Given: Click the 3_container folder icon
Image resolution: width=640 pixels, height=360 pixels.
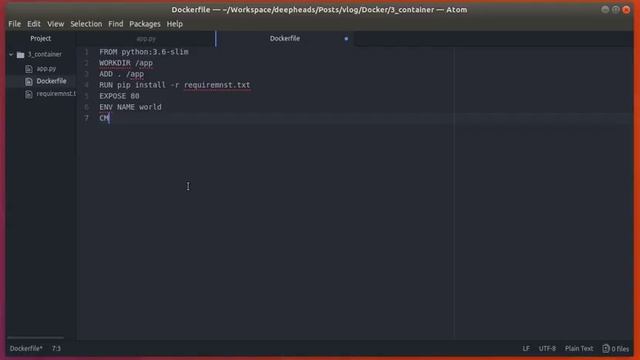Looking at the screenshot, I should click(20, 55).
